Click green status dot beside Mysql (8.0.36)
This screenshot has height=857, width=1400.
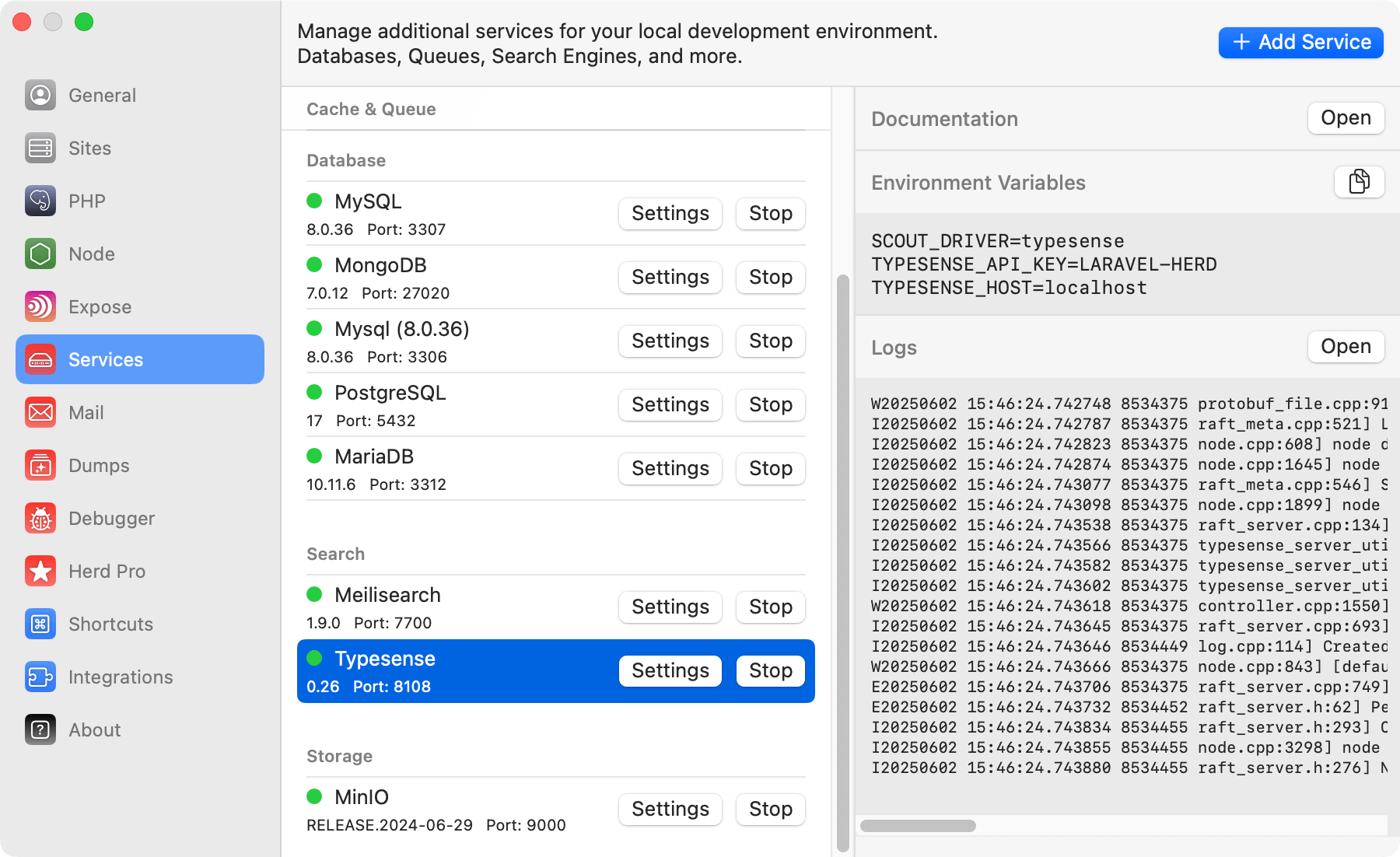[x=314, y=328]
